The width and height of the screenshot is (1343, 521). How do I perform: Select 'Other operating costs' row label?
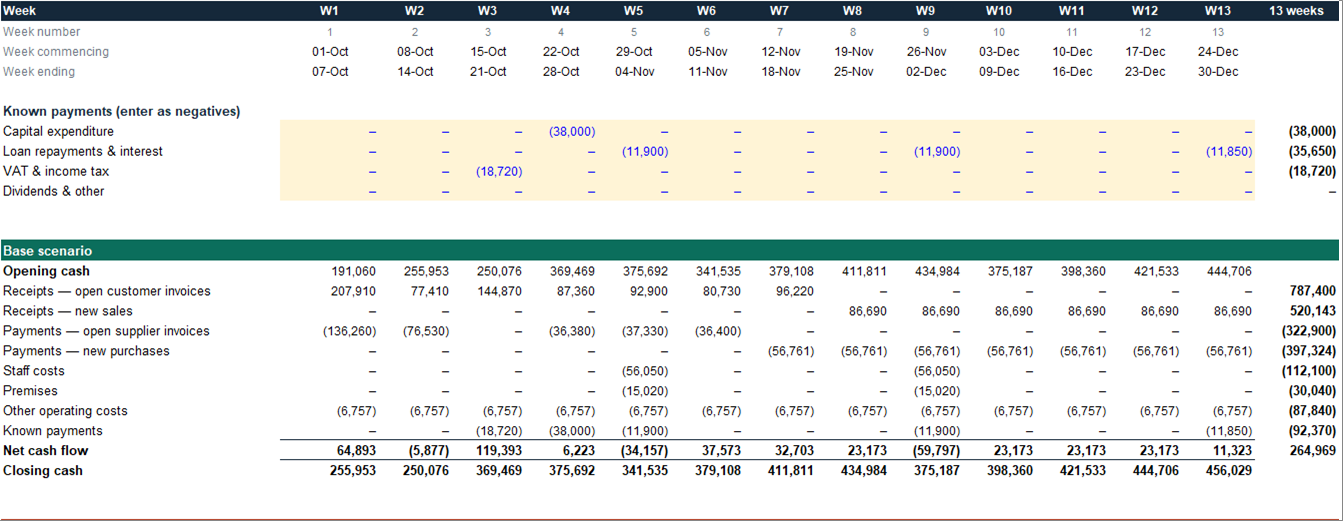pyautogui.click(x=65, y=411)
